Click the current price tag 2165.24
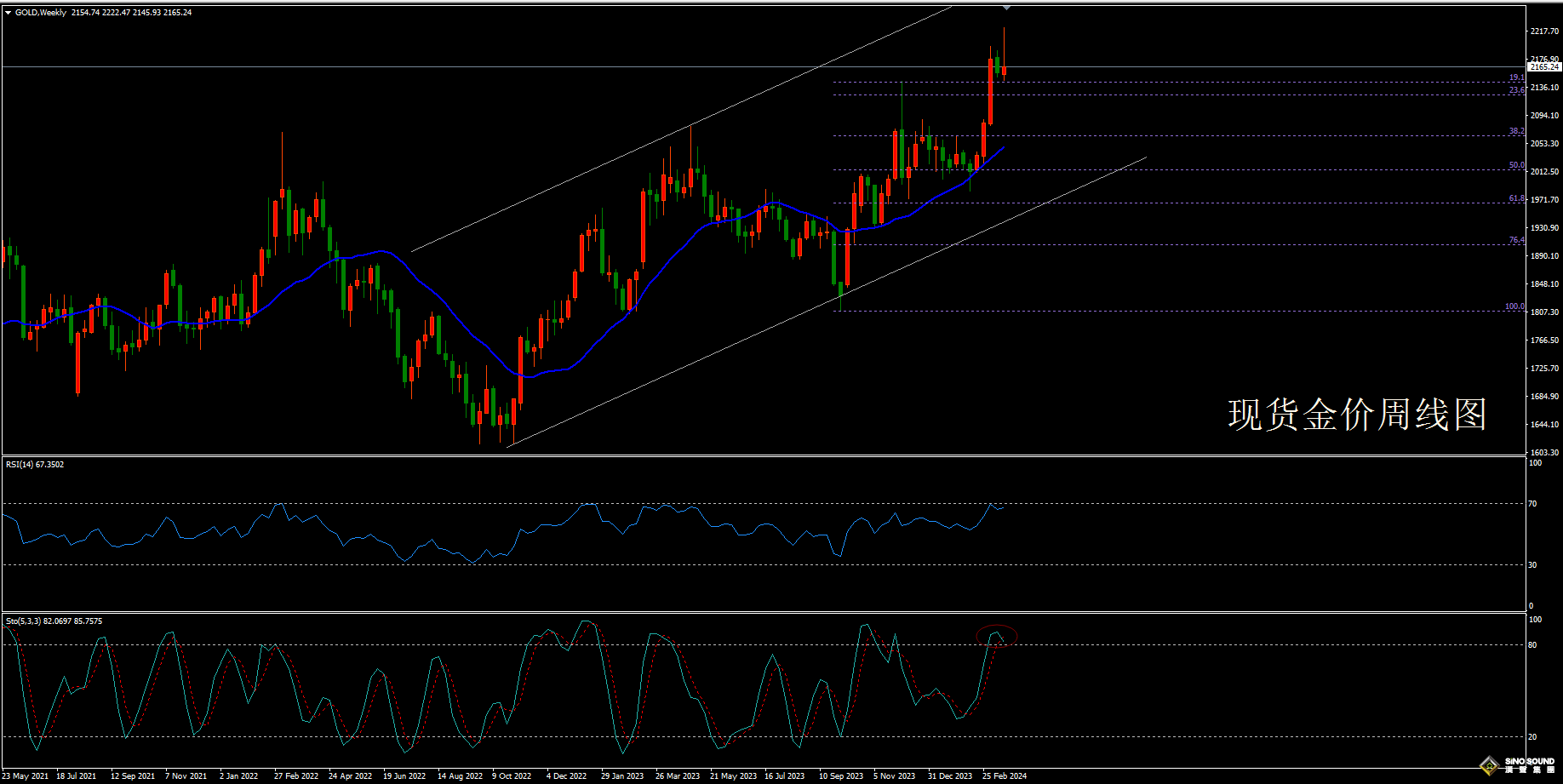Screen dimensions: 1563x784 (1544, 66)
